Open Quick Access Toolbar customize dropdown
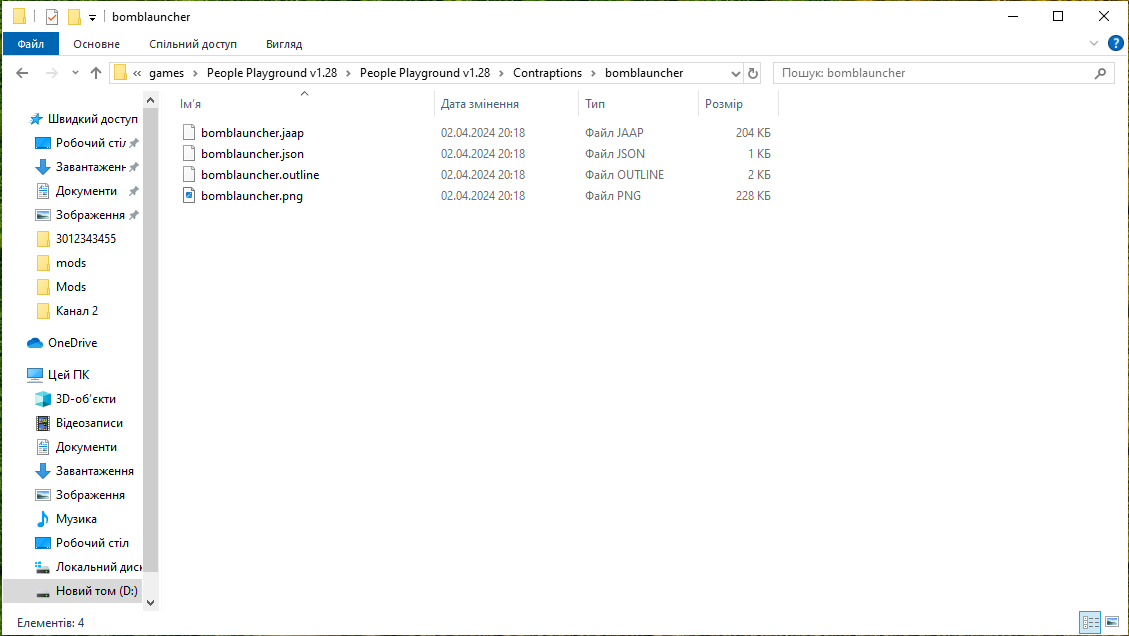Screen dimensions: 1129x636 (x=92, y=17)
